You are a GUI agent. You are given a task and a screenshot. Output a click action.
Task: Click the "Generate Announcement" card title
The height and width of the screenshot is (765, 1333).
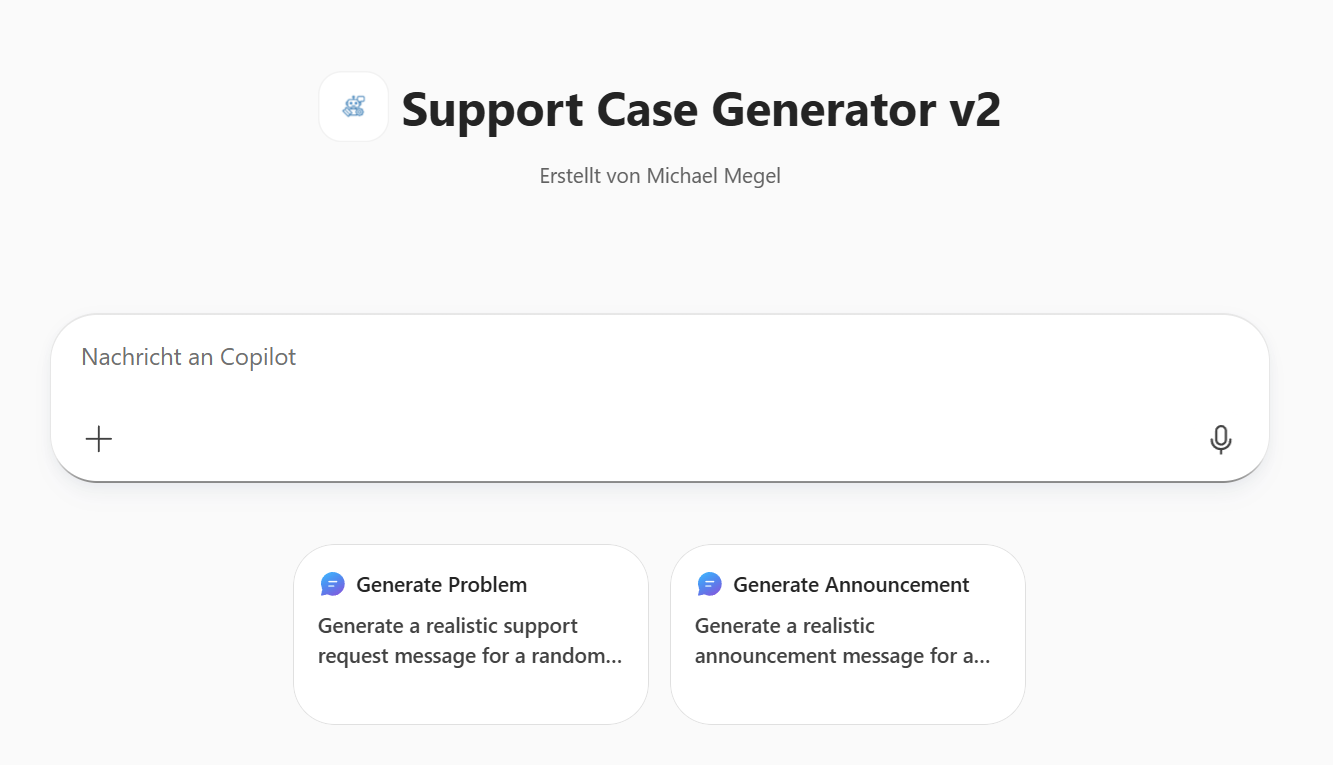851,585
